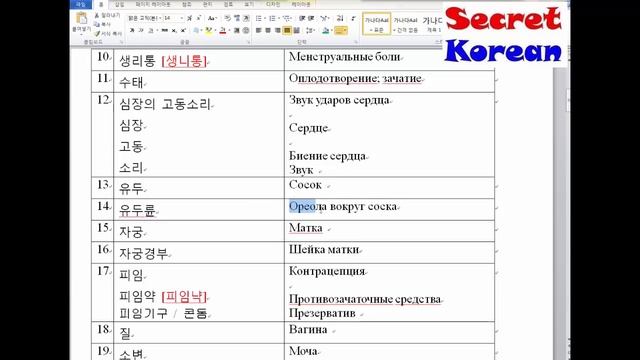640x360 pixels.
Task: Click the Copy (복사) button
Action: [x=102, y=24]
